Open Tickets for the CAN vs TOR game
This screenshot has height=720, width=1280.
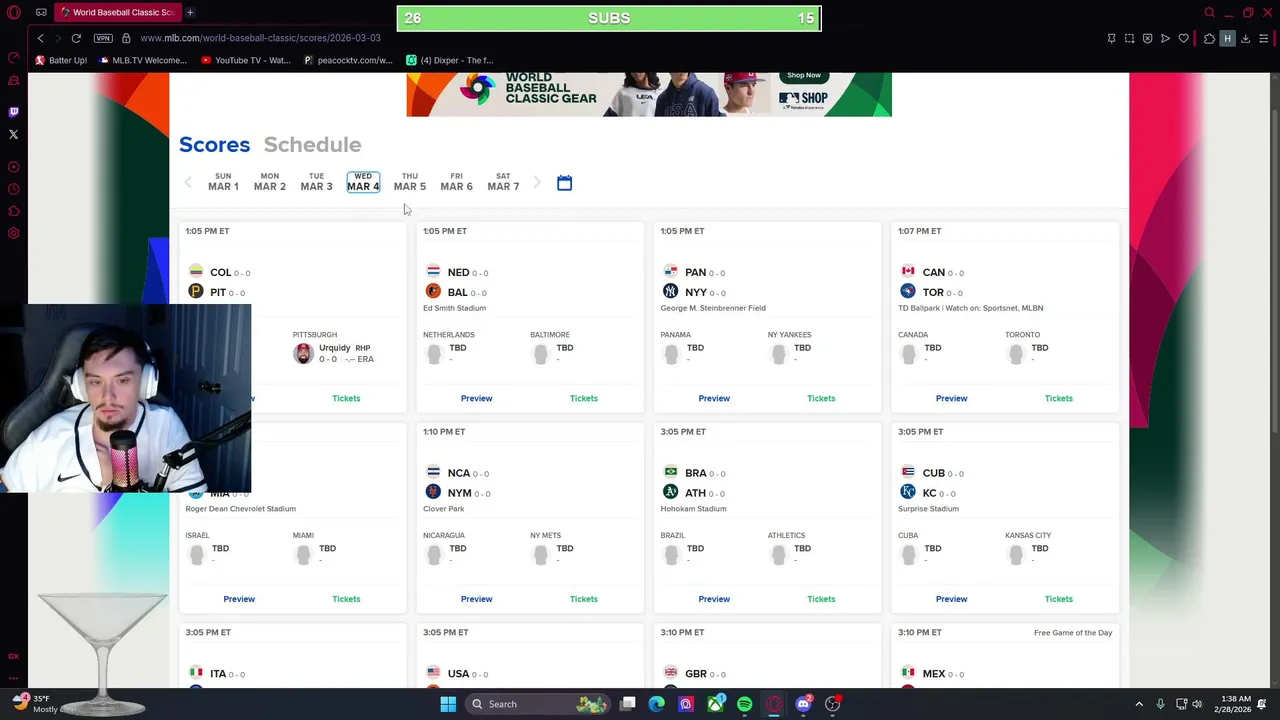point(1058,398)
